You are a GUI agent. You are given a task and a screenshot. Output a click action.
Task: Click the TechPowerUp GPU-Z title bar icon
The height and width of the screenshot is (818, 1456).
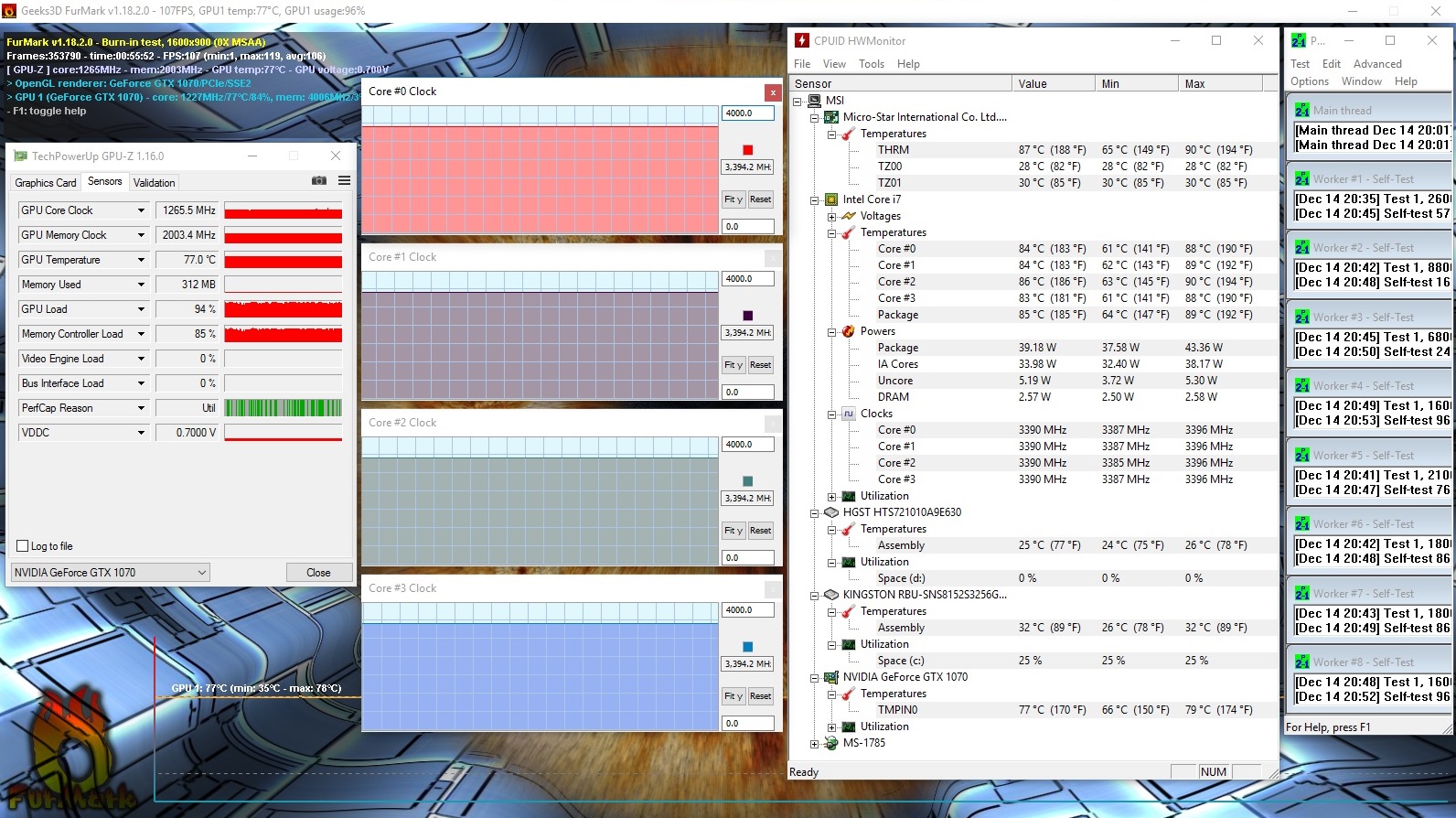click(x=21, y=156)
